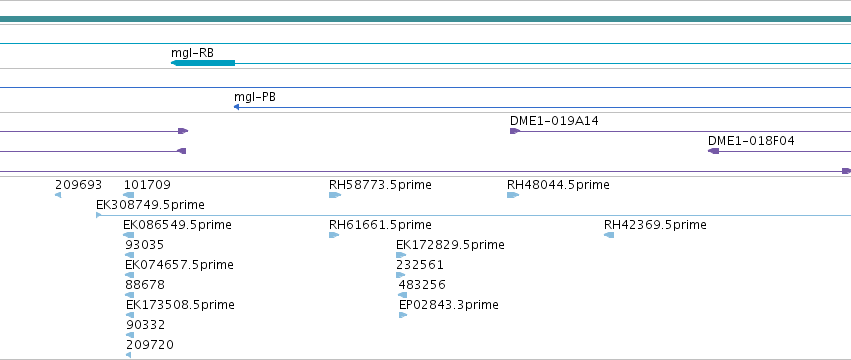This screenshot has width=851, height=360.
Task: Open the mgl-PB label
Action: [255, 97]
